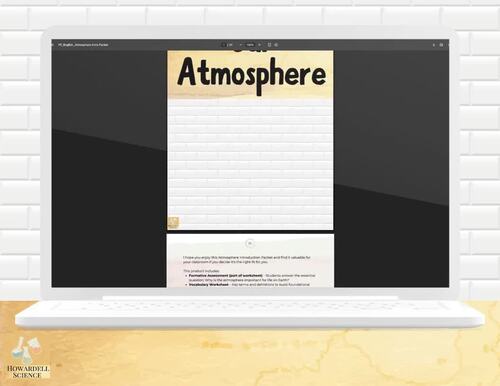Zoom out using the minus button
This screenshot has height=386, width=500.
point(241,45)
